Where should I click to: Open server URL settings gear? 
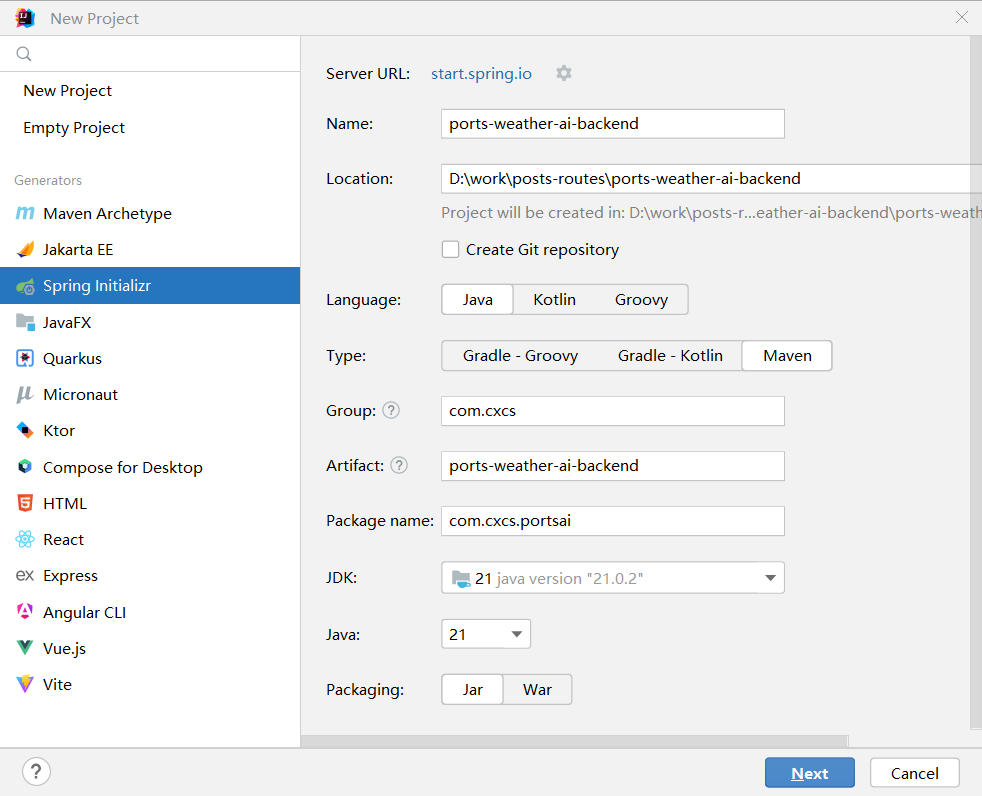pos(564,73)
